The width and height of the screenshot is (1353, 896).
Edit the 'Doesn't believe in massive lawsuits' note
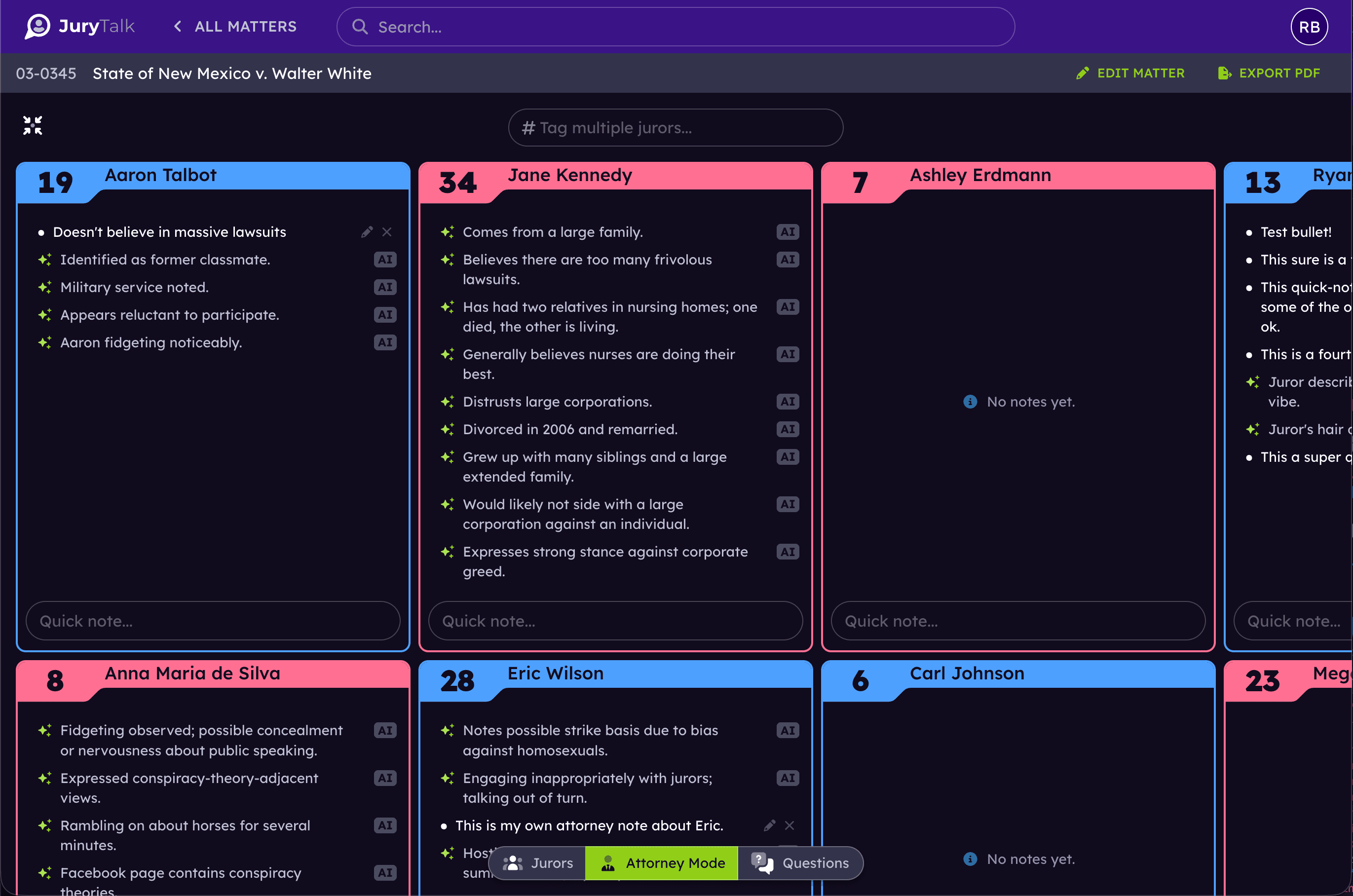[x=367, y=231]
